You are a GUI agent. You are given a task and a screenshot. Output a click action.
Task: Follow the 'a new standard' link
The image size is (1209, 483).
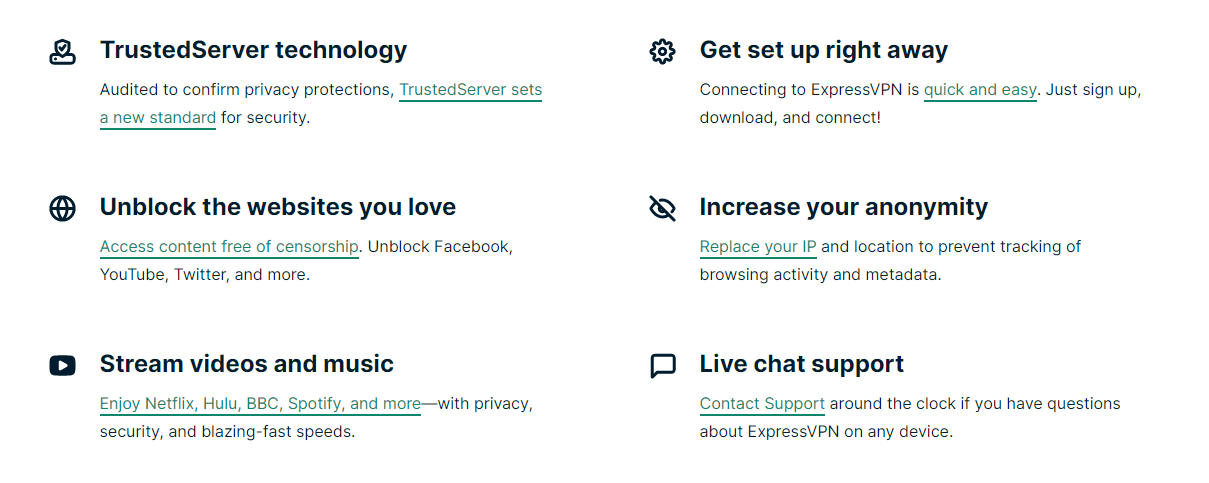pyautogui.click(x=158, y=118)
